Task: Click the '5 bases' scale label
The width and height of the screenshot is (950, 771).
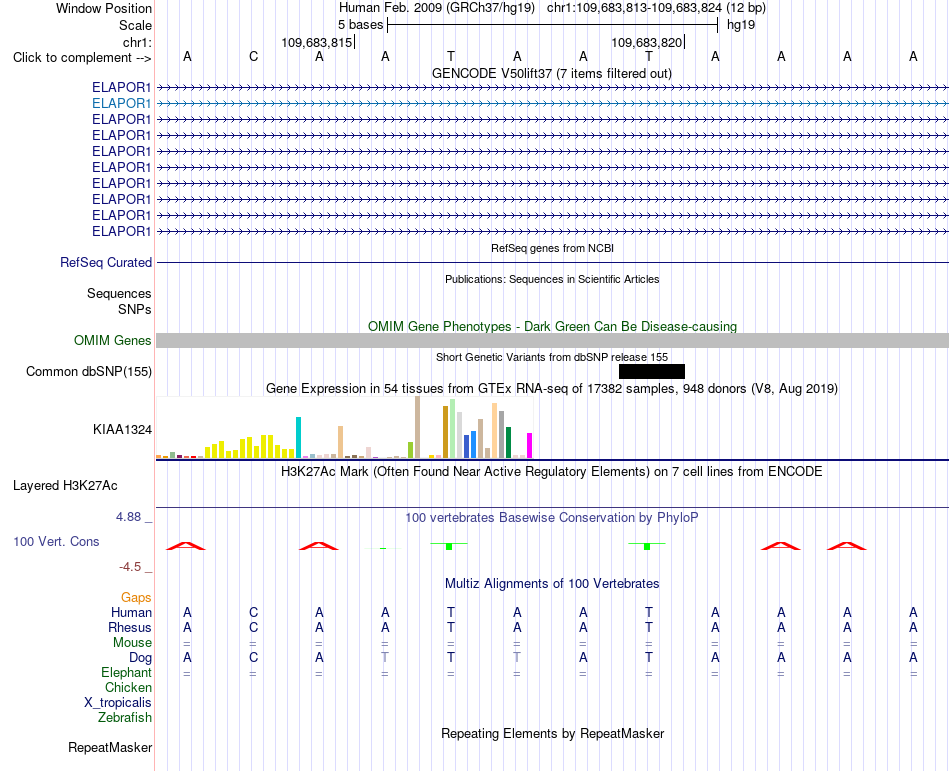Action: point(360,25)
